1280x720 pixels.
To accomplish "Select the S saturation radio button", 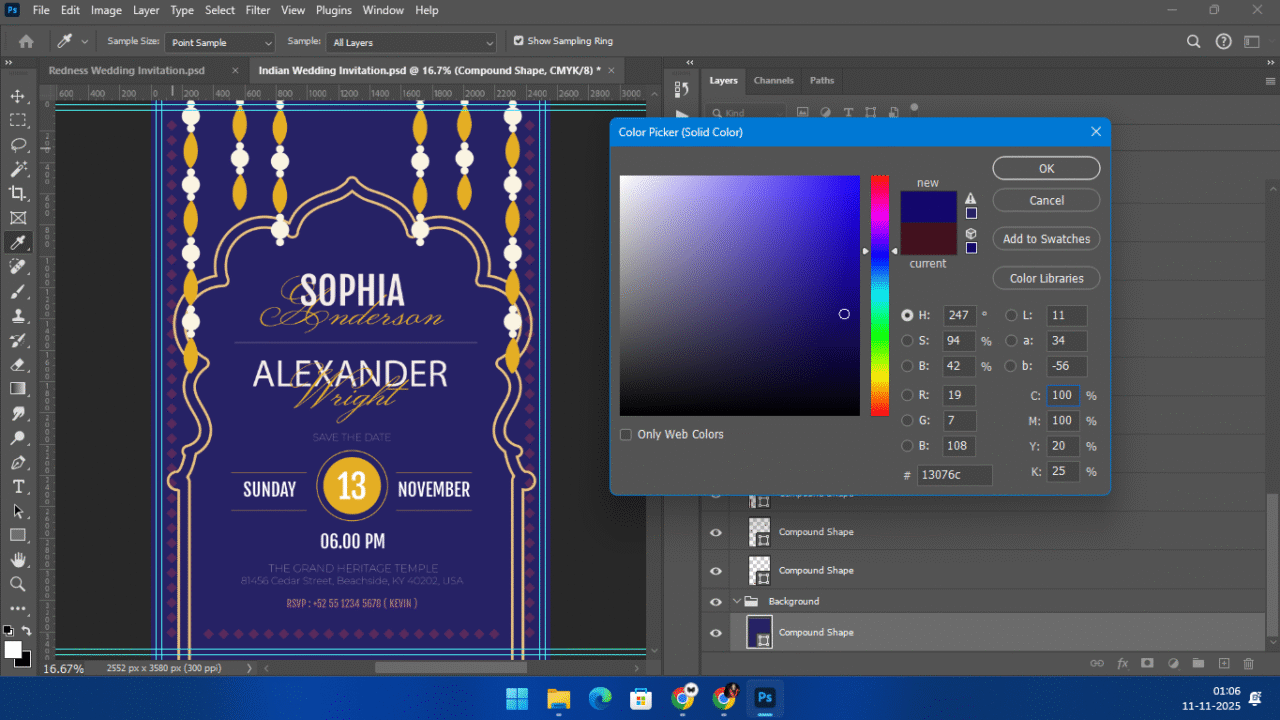I will click(907, 341).
